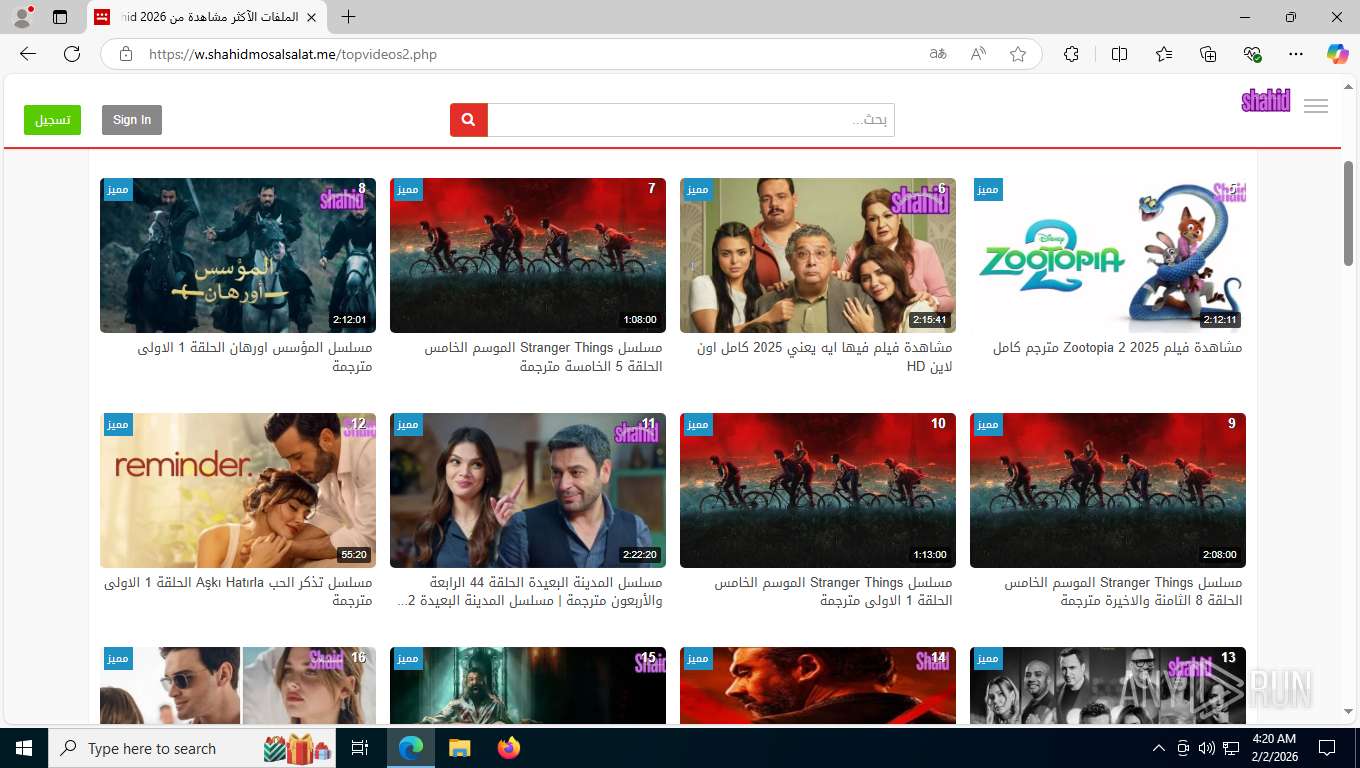The height and width of the screenshot is (768, 1360).
Task: Click title link Stranger Things الحلقة 1 الاولى
Action: [833, 591]
